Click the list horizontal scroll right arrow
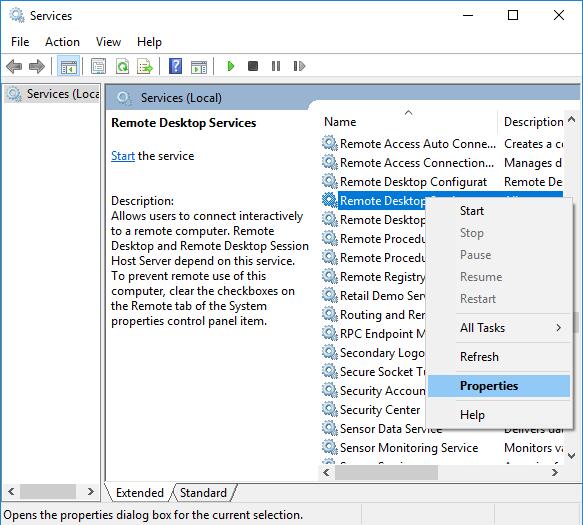Image resolution: width=583 pixels, height=525 pixels. click(555, 472)
